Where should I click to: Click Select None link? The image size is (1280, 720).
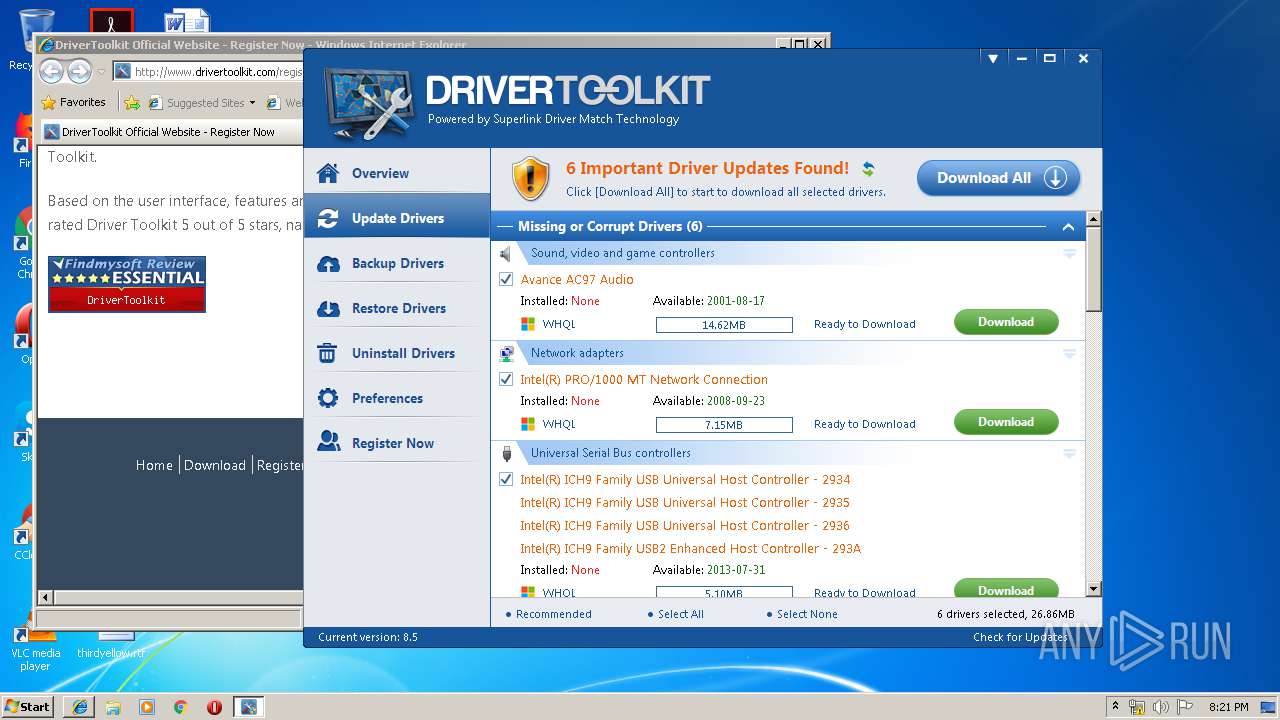(x=807, y=614)
